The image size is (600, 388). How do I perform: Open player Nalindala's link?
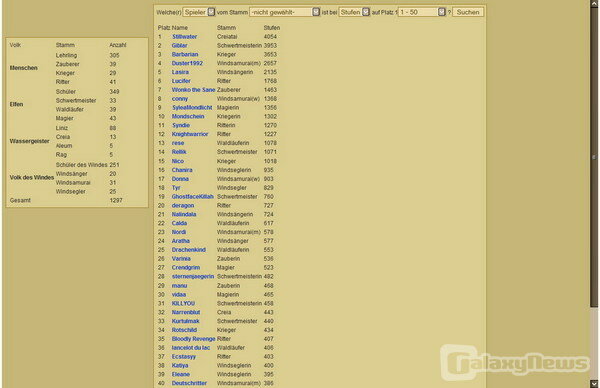tap(184, 214)
